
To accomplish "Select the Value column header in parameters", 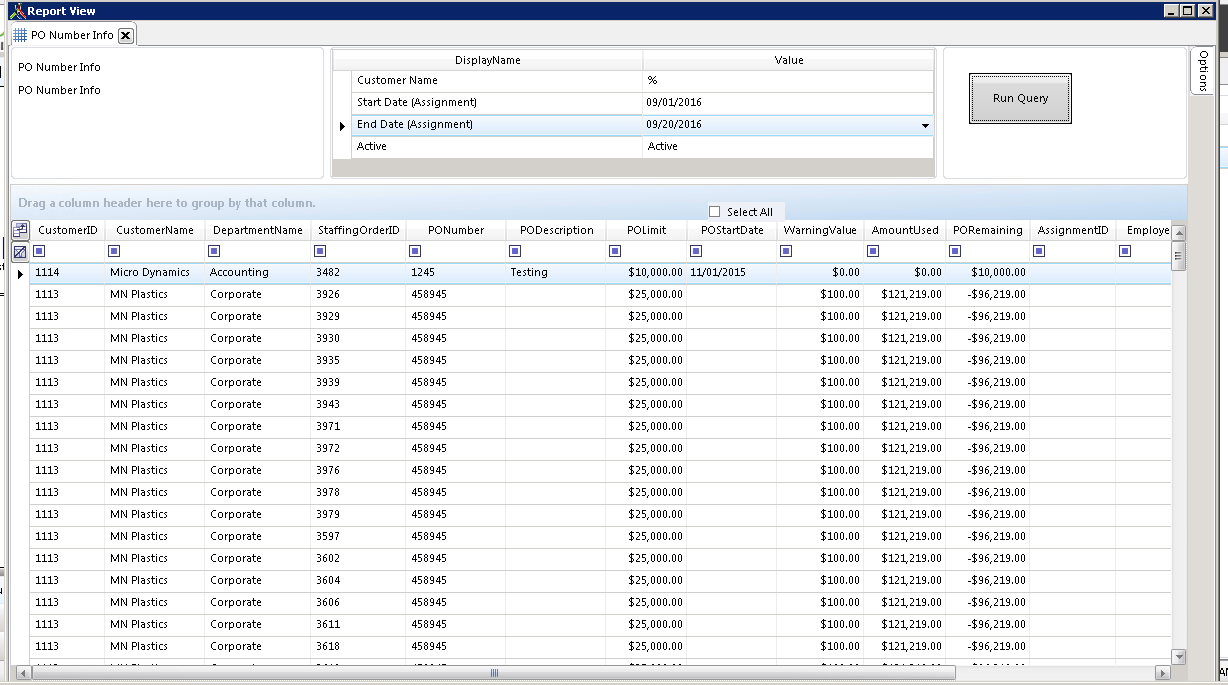I will click(789, 60).
